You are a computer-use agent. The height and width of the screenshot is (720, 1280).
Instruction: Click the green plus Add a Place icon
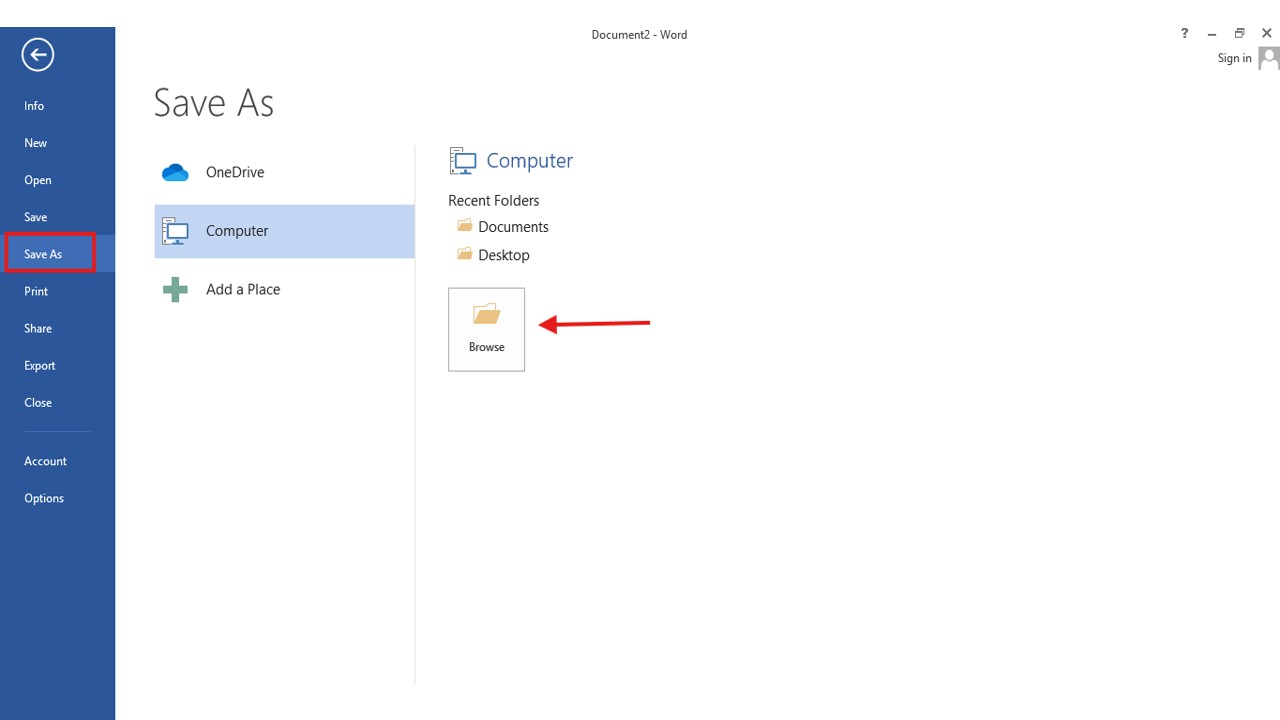(x=176, y=290)
